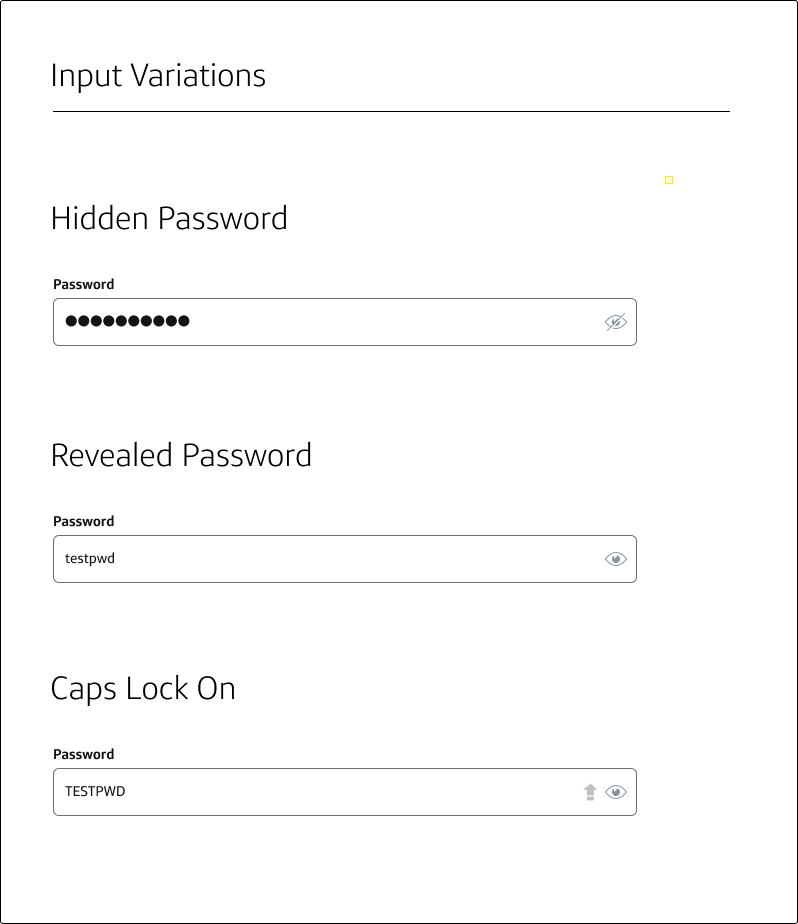Viewport: 798px width, 924px height.
Task: Hide the revealed testpwd password with the eye icon
Action: pyautogui.click(x=615, y=559)
